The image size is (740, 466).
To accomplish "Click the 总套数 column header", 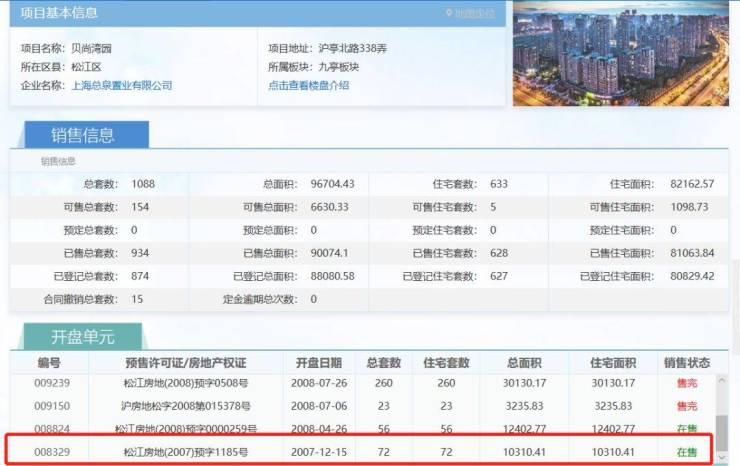I will [x=384, y=361].
